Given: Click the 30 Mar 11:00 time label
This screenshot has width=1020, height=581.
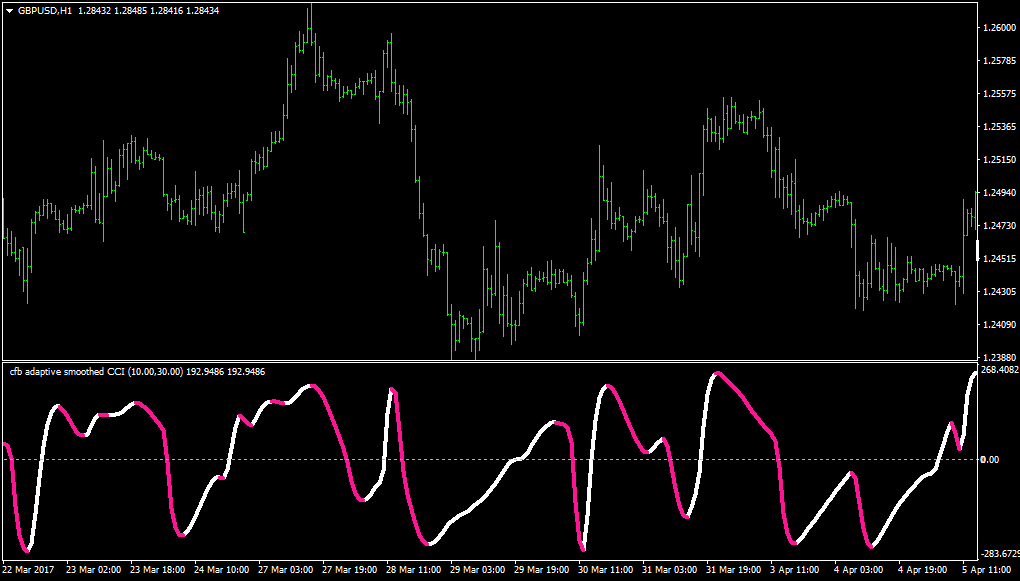Looking at the screenshot, I should [606, 569].
